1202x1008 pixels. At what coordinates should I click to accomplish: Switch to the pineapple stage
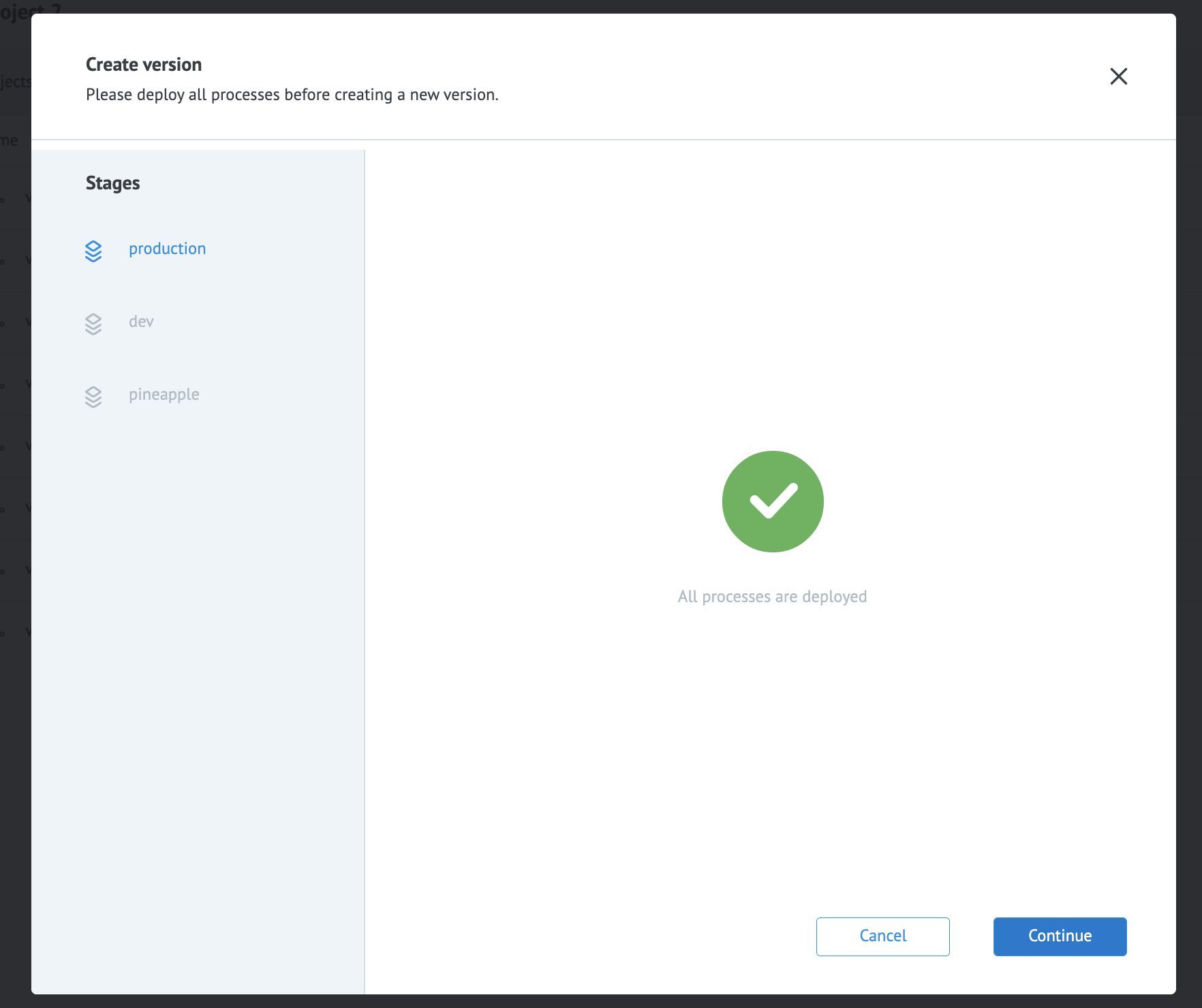click(x=164, y=394)
